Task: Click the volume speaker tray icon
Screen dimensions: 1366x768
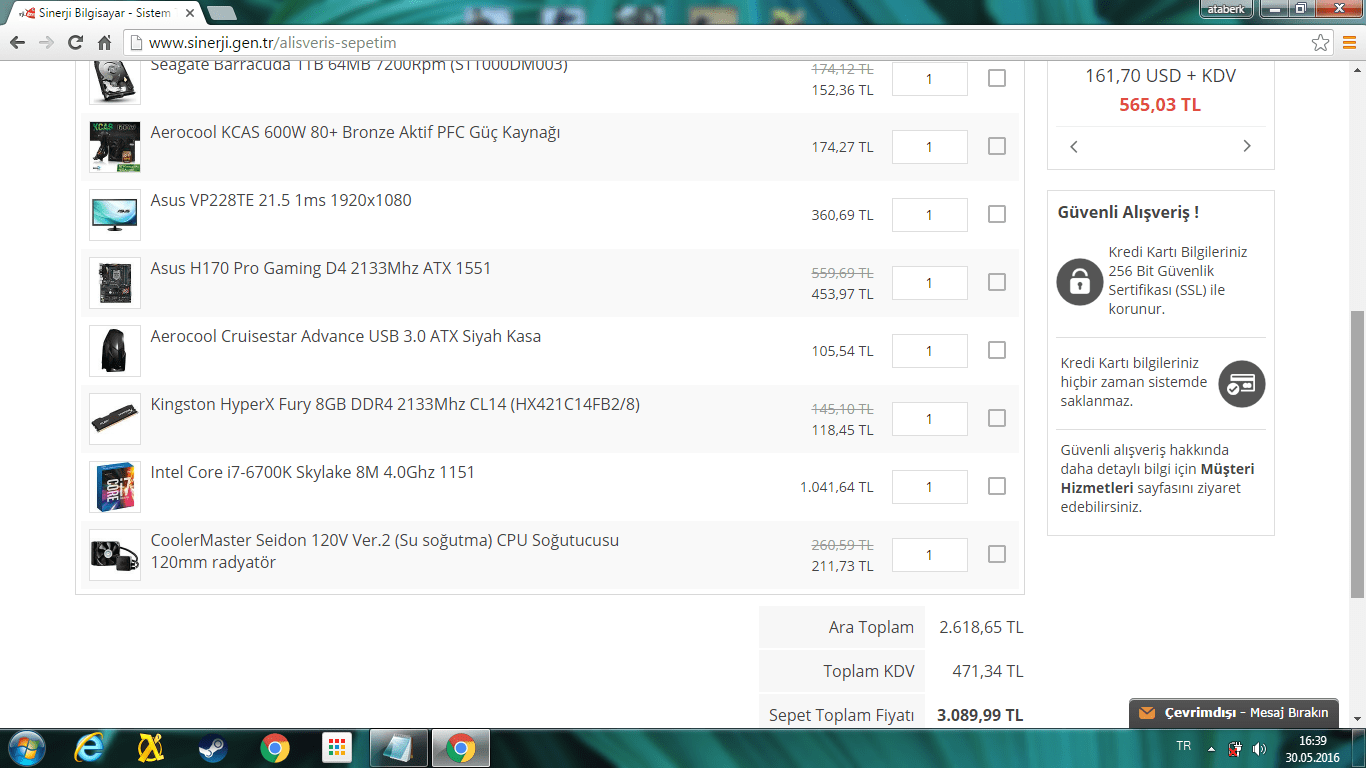Action: click(x=1258, y=748)
